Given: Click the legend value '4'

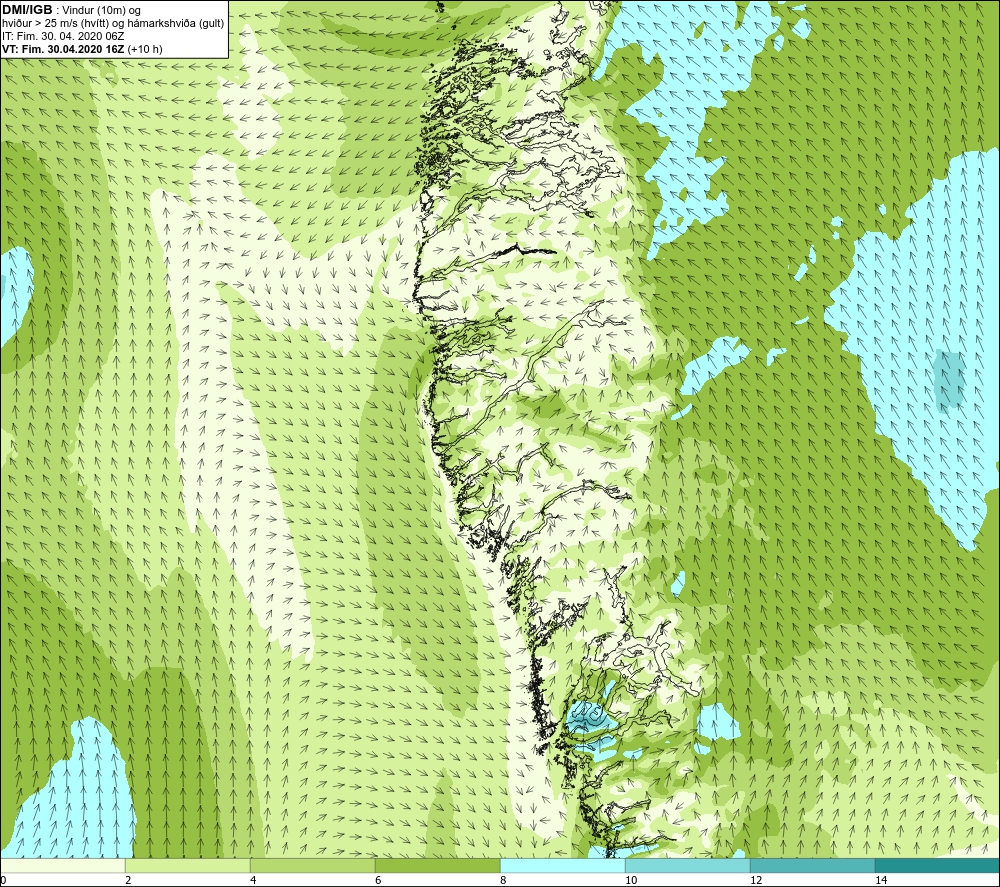Looking at the screenshot, I should (254, 880).
